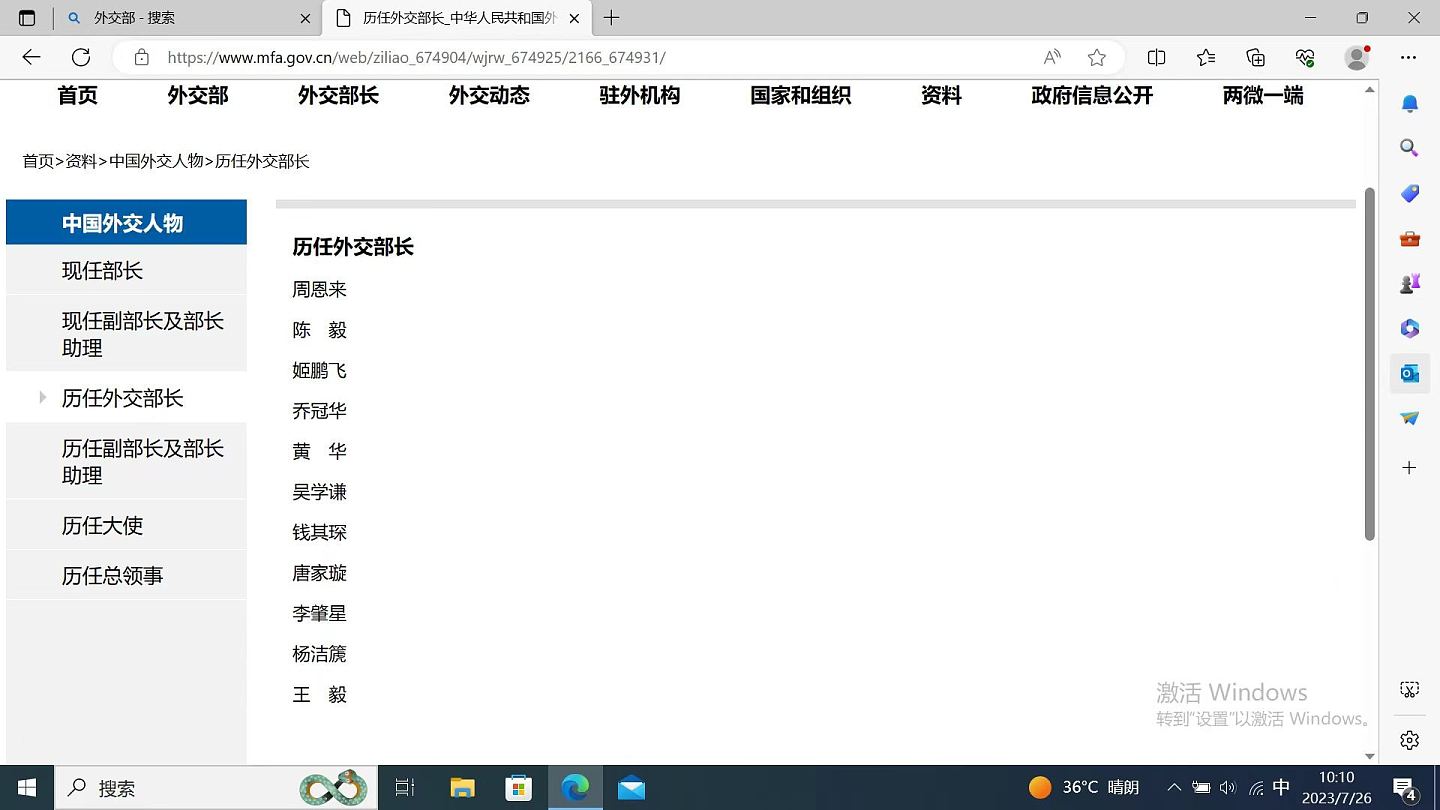
Task: Select 历任副部长及部长助理 in sidebar
Action: pos(126,462)
